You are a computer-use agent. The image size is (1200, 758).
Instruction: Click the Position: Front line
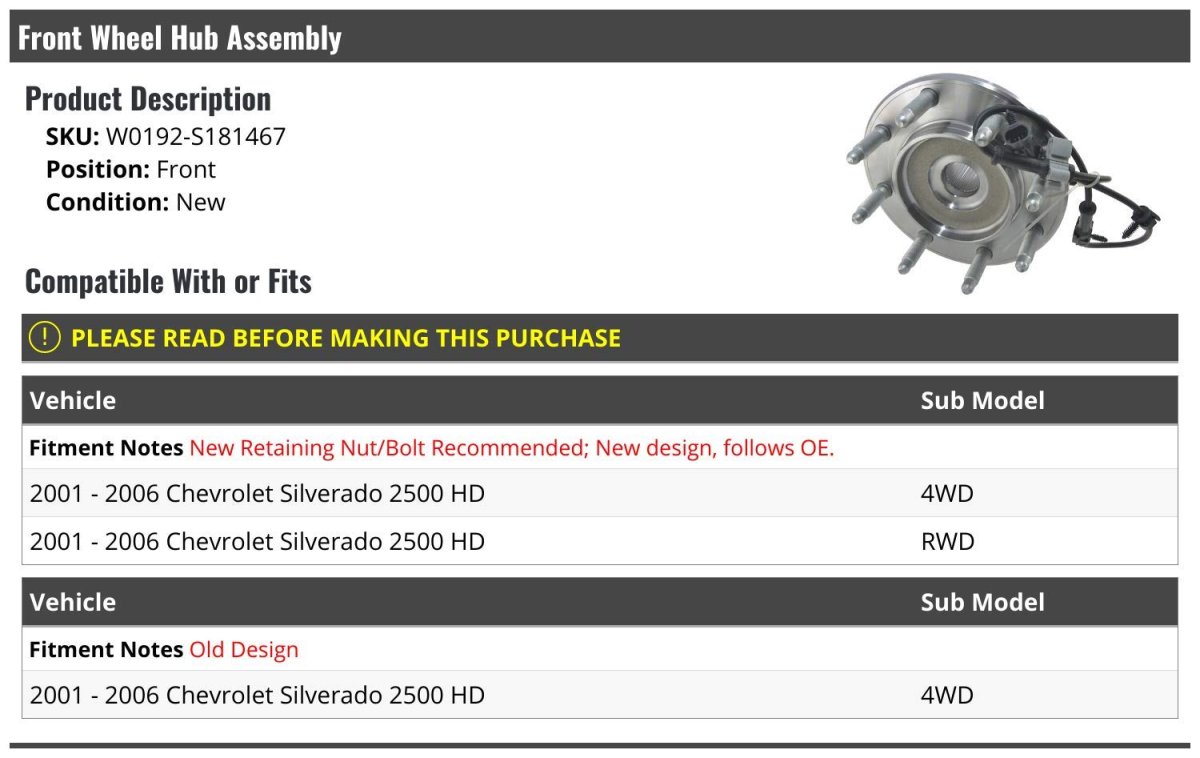(x=130, y=170)
